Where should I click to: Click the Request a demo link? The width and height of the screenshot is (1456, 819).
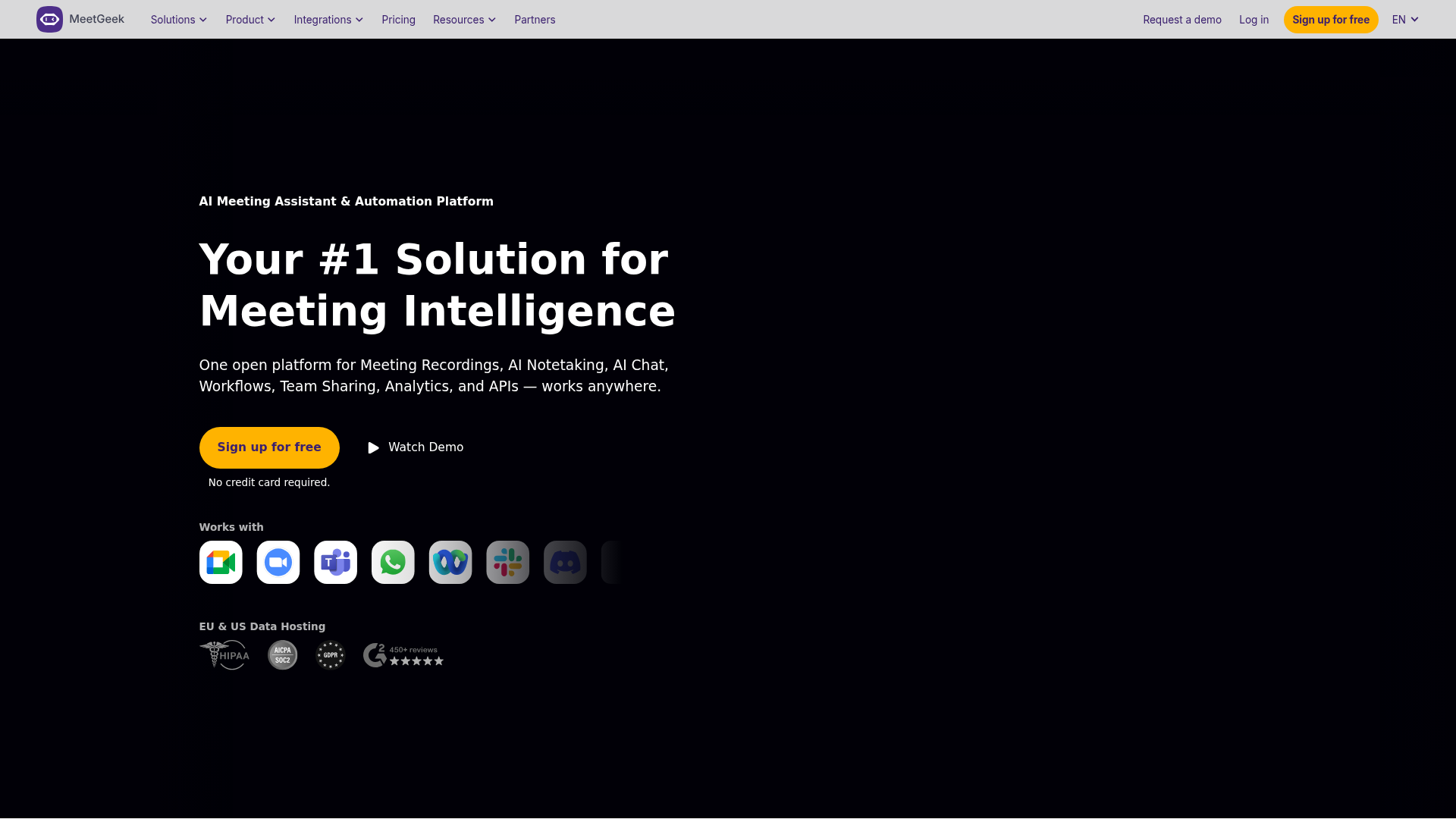(1181, 20)
